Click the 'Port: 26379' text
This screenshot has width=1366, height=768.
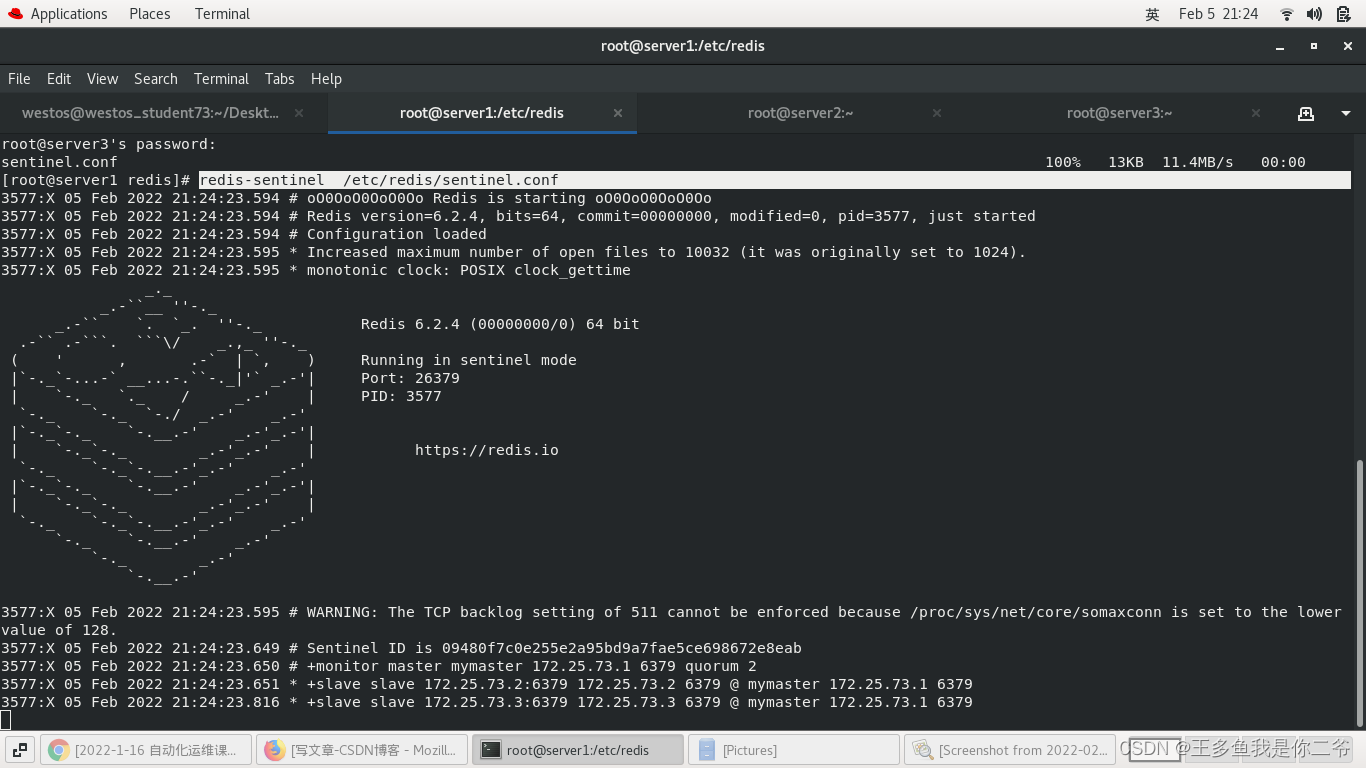pos(410,378)
